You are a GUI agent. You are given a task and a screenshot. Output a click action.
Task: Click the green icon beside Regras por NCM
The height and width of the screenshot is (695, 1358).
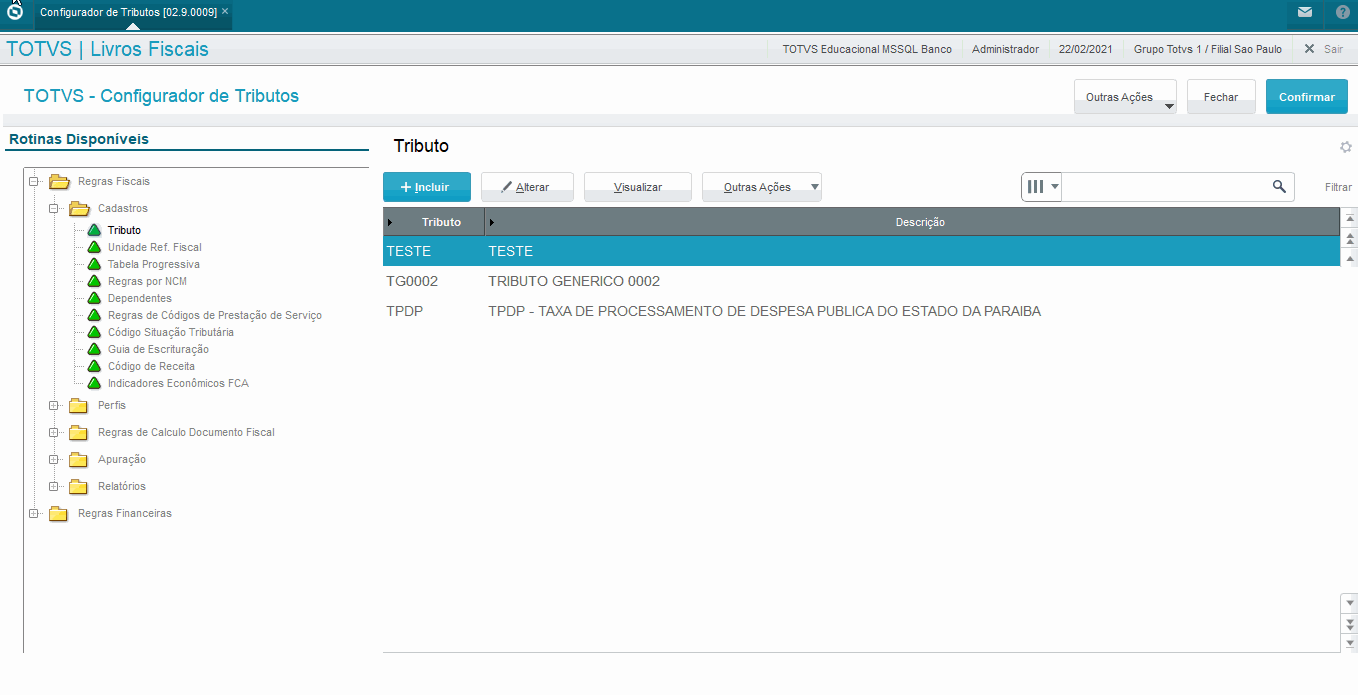point(94,282)
